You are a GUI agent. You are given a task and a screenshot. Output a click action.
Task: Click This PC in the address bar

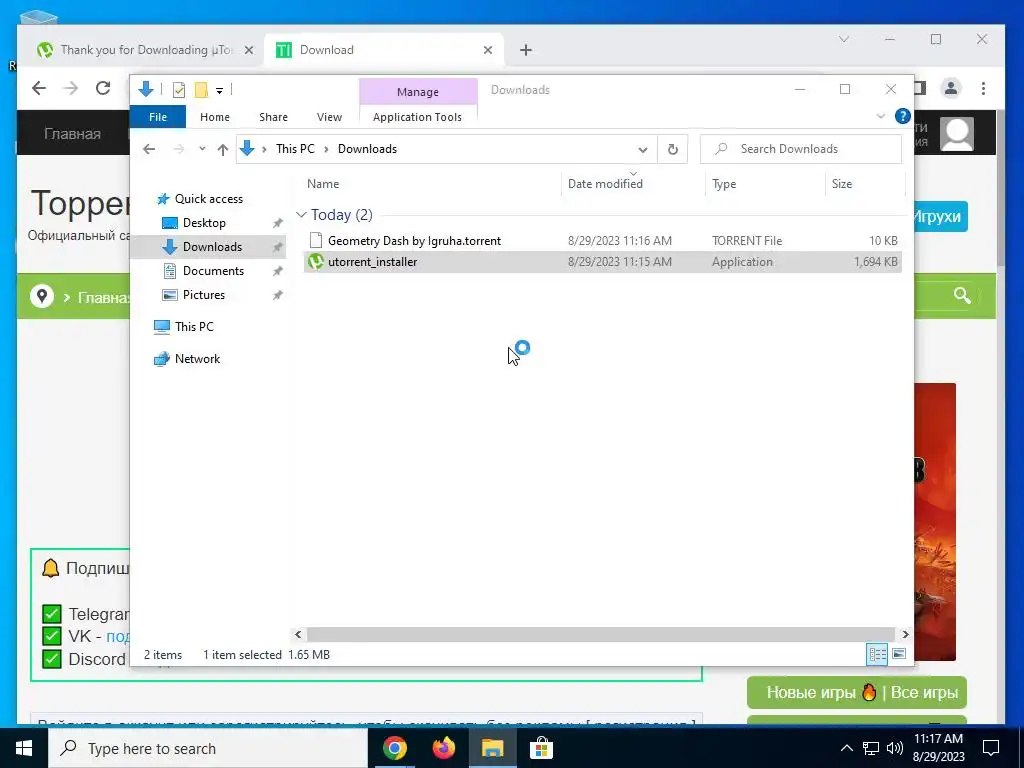295,149
